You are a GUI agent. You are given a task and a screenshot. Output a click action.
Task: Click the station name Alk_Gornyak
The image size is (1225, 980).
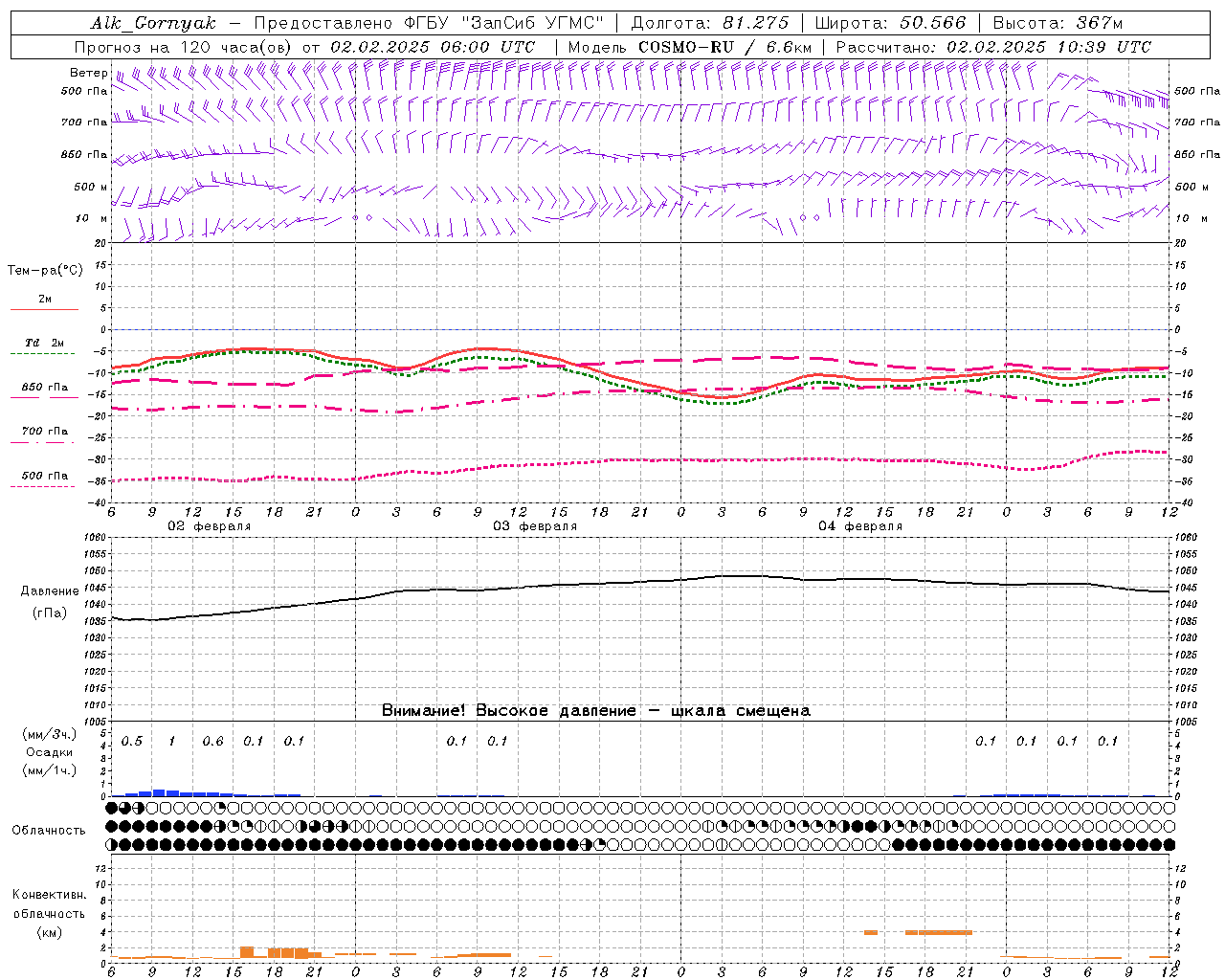(153, 23)
